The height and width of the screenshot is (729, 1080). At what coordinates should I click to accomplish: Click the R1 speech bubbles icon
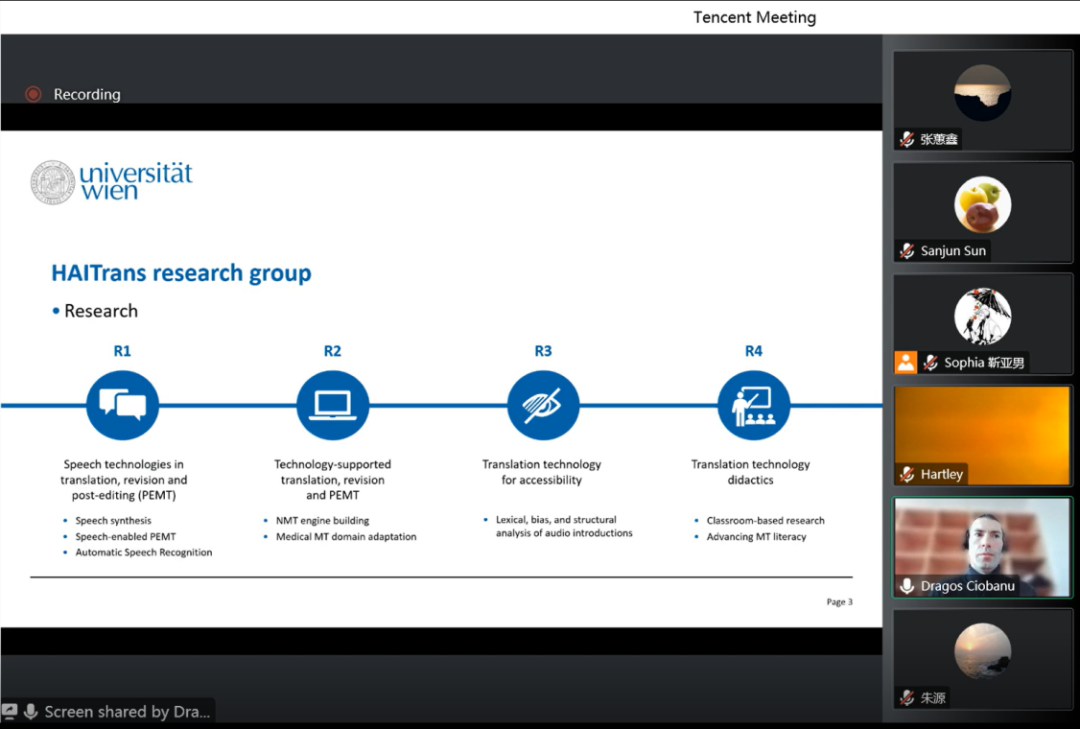click(x=122, y=405)
